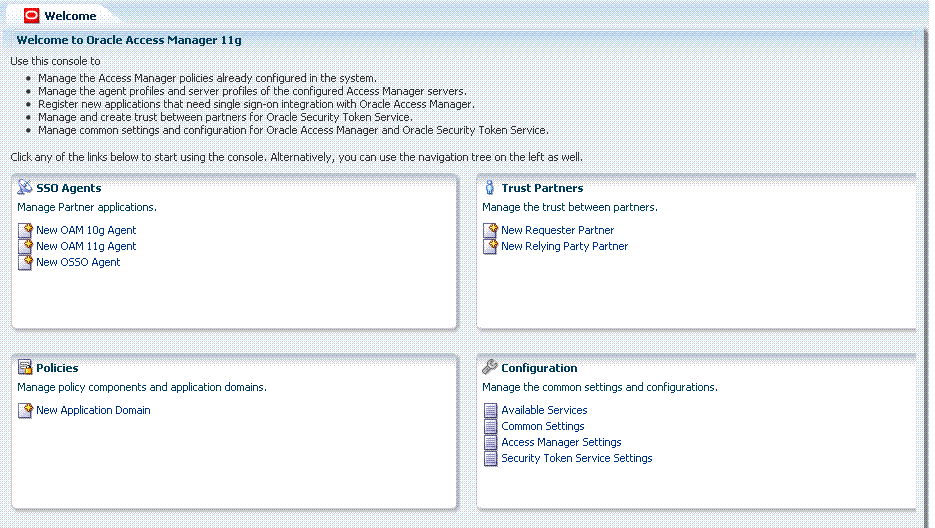
Task: Click 'Manage the trust between partners.' text
Action: [x=570, y=207]
